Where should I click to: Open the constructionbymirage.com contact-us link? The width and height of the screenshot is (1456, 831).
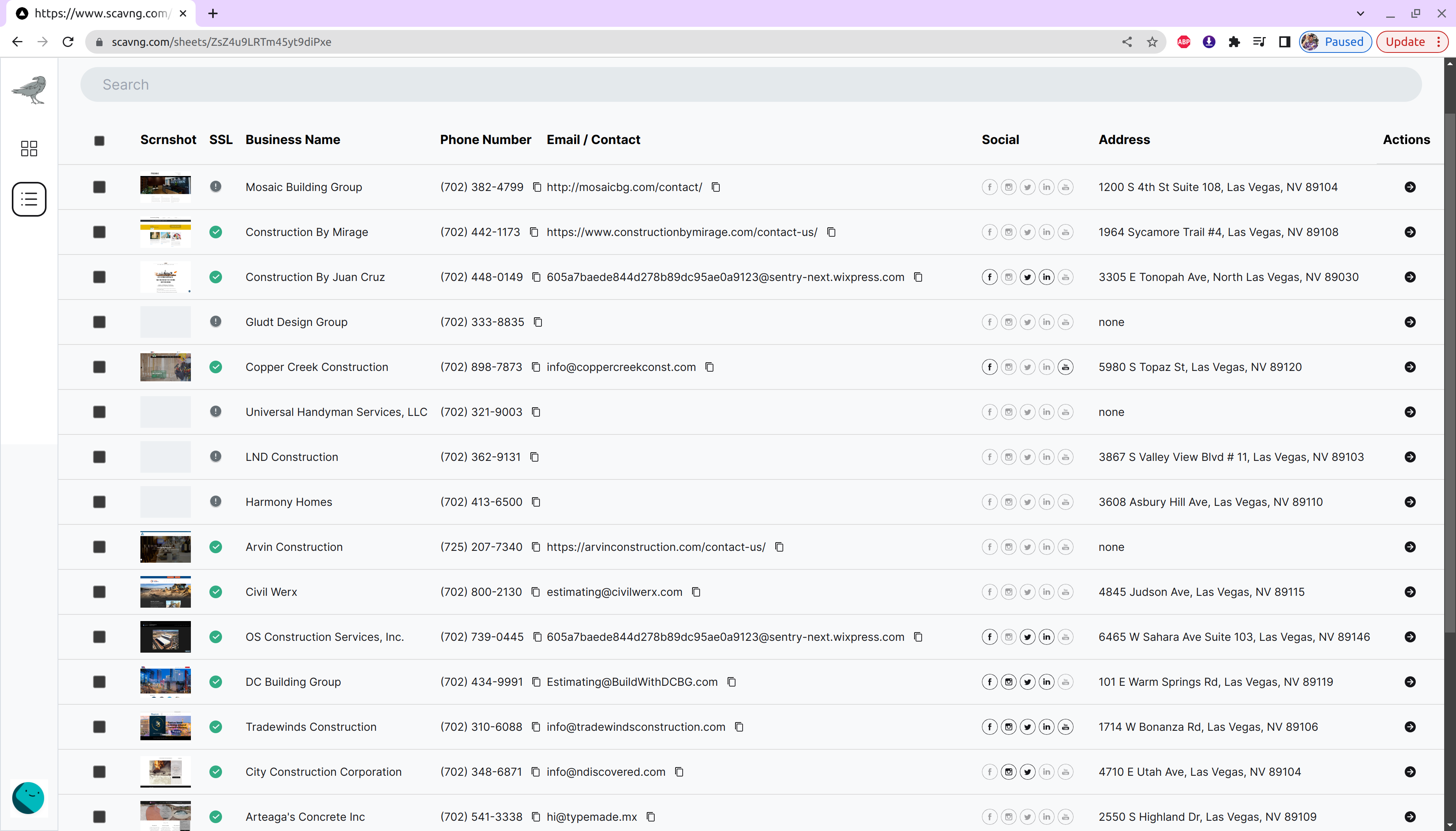click(x=681, y=232)
